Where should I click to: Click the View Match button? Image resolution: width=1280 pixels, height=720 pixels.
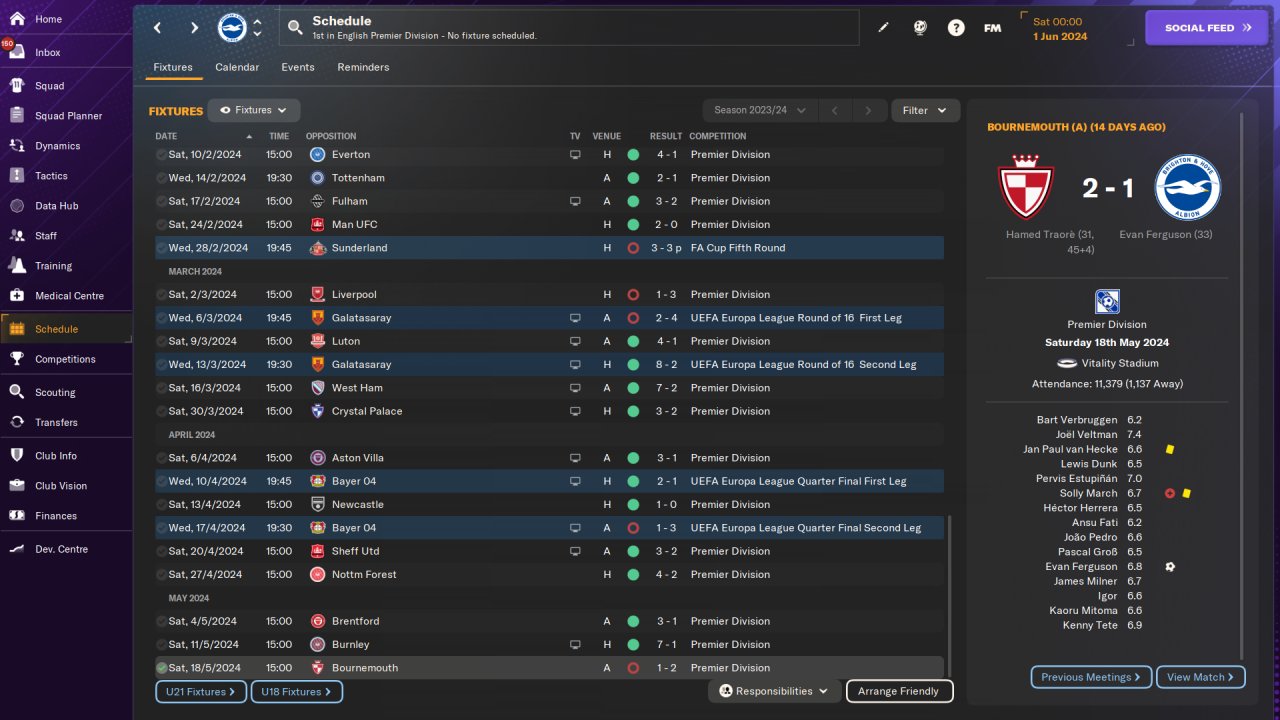pos(1201,677)
